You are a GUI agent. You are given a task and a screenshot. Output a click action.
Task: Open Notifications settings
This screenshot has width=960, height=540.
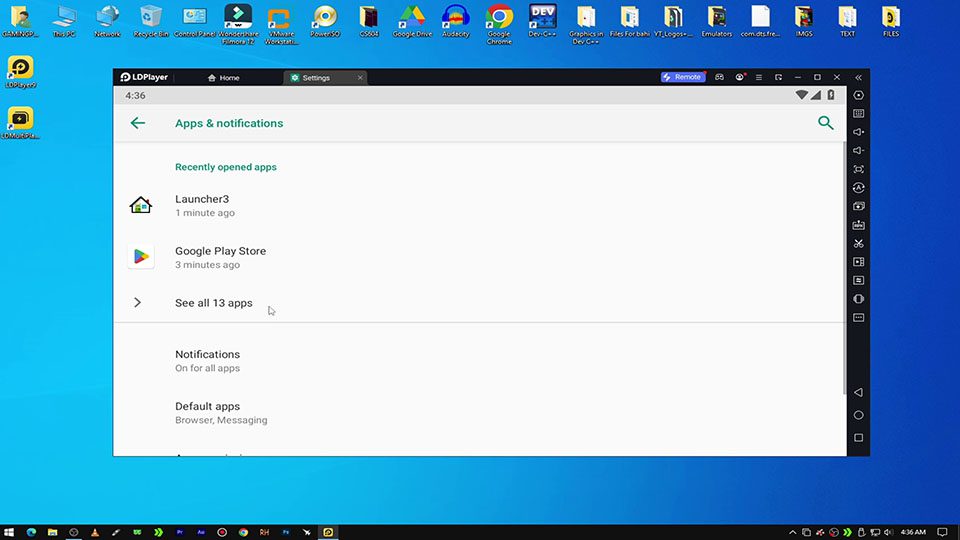pos(479,361)
